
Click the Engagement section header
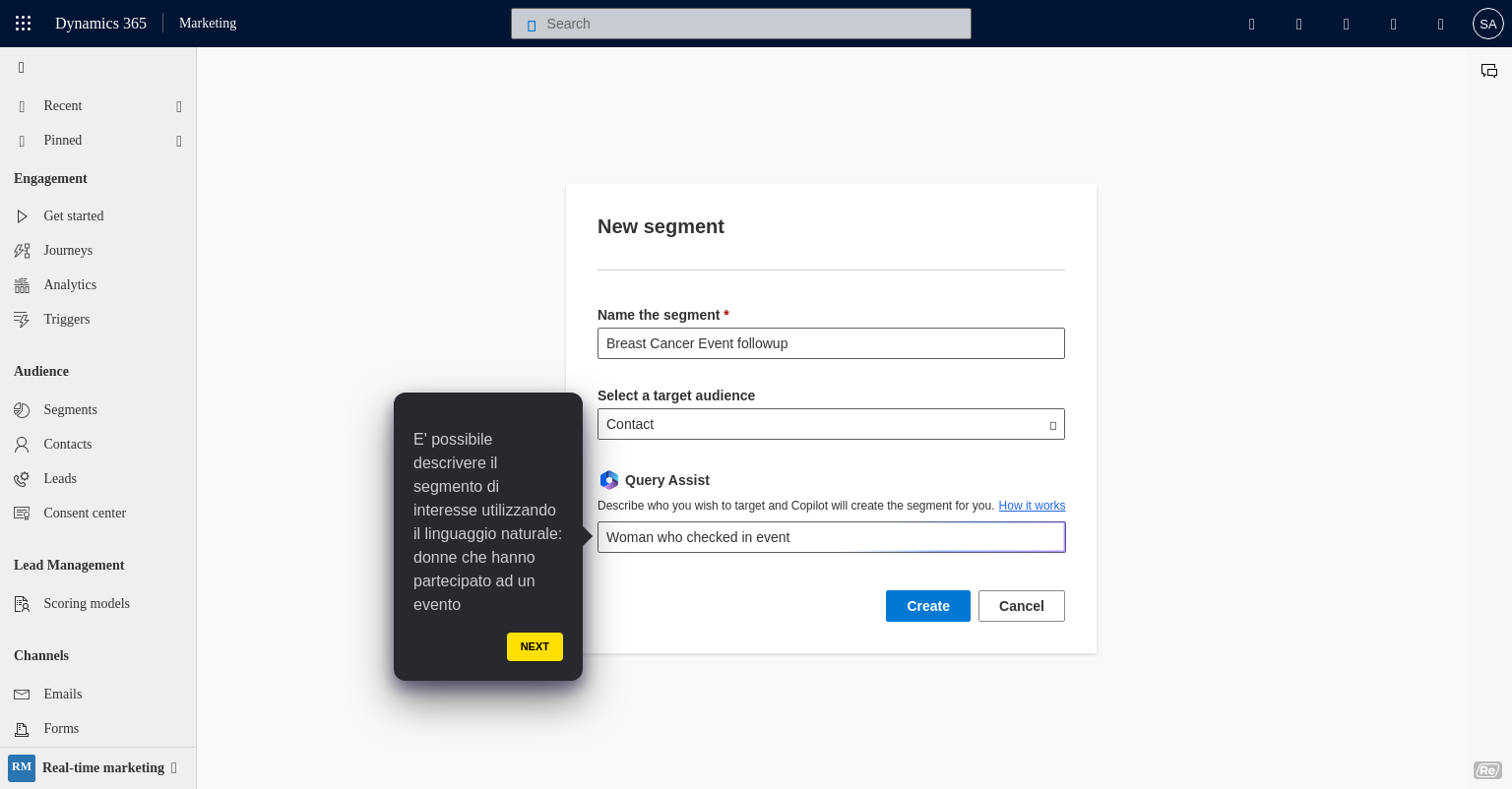(50, 179)
